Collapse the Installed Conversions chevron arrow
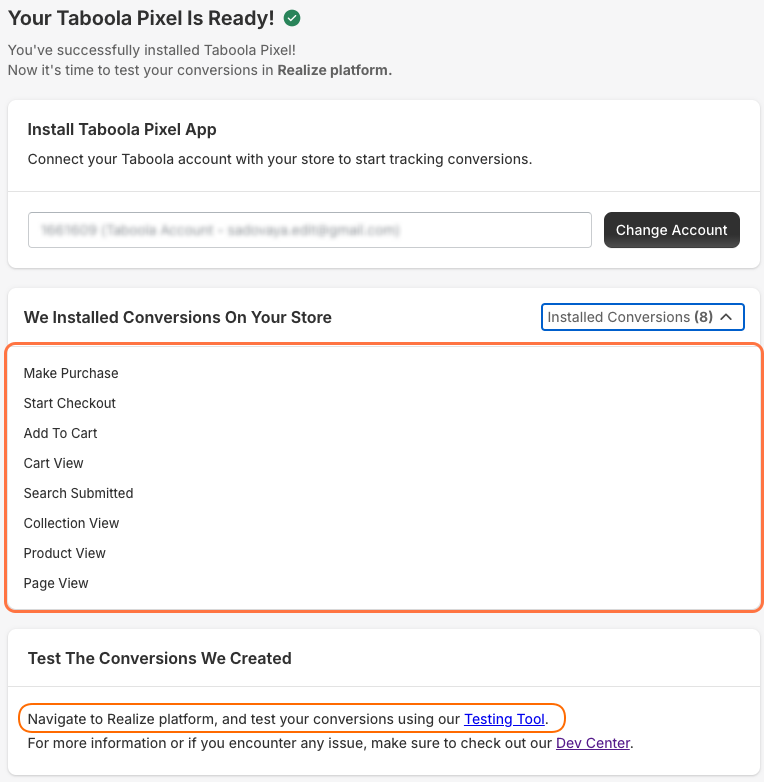The width and height of the screenshot is (764, 782). click(x=726, y=317)
